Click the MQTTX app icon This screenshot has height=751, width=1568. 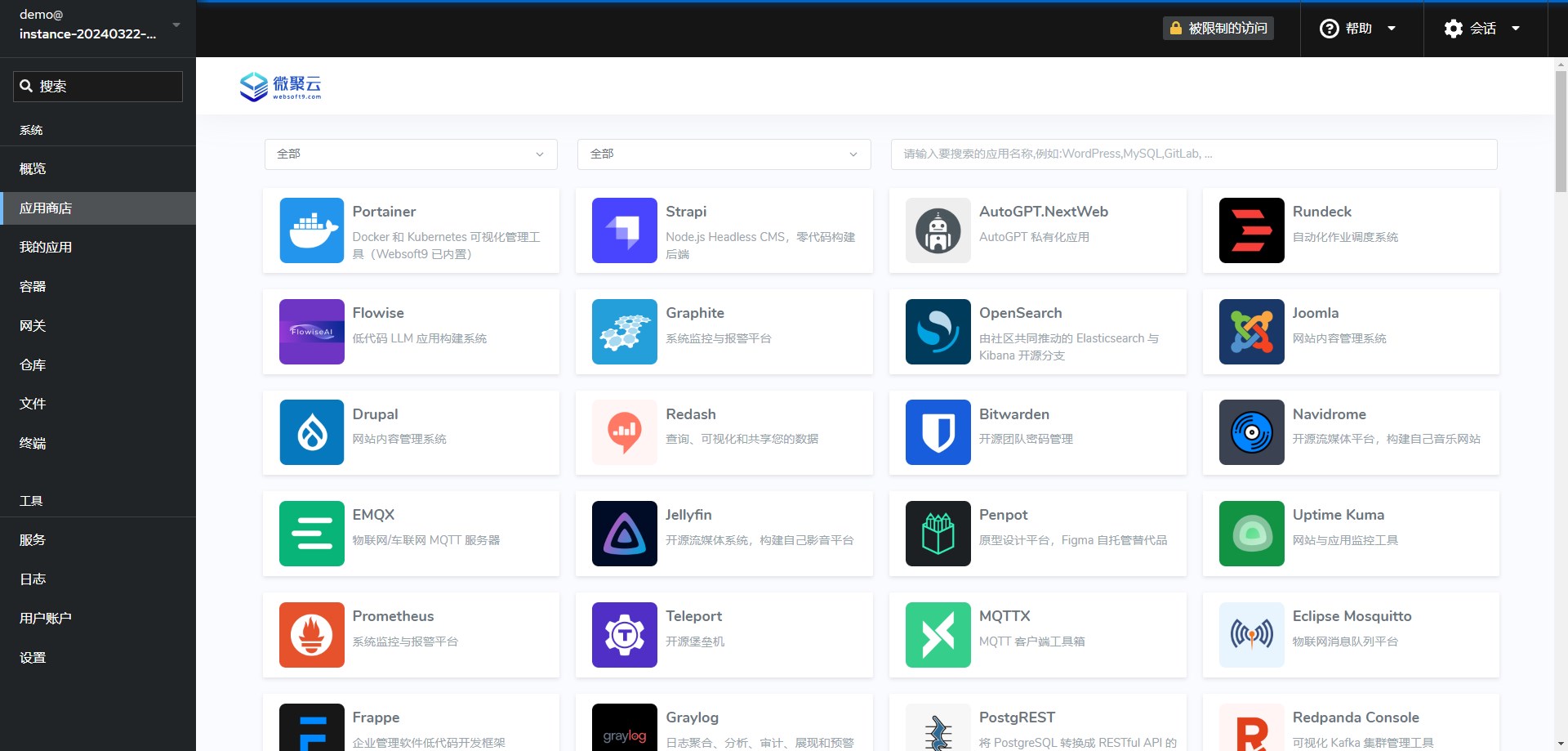938,635
